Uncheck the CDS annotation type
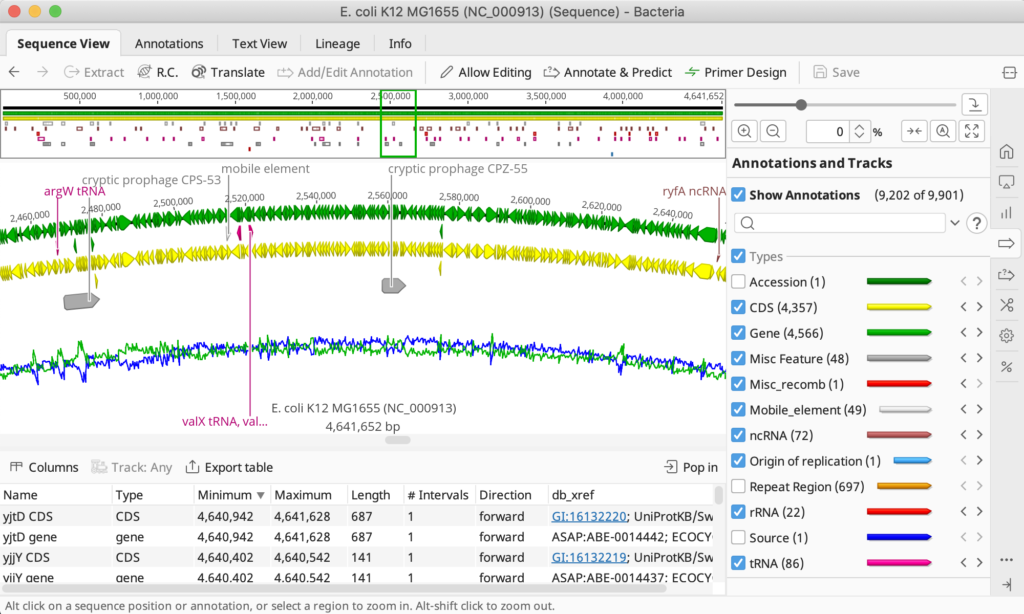 pos(738,307)
